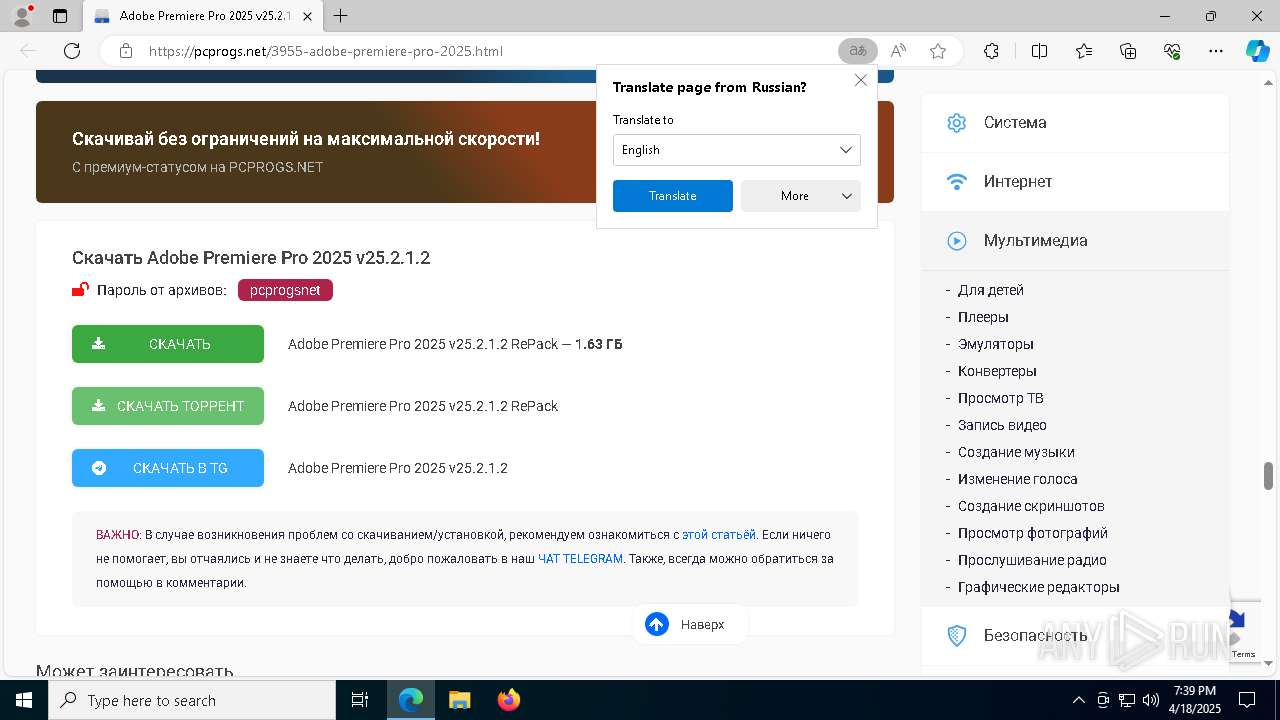Click СКАЧАТЬ В TG button
The height and width of the screenshot is (720, 1280).
coord(168,468)
